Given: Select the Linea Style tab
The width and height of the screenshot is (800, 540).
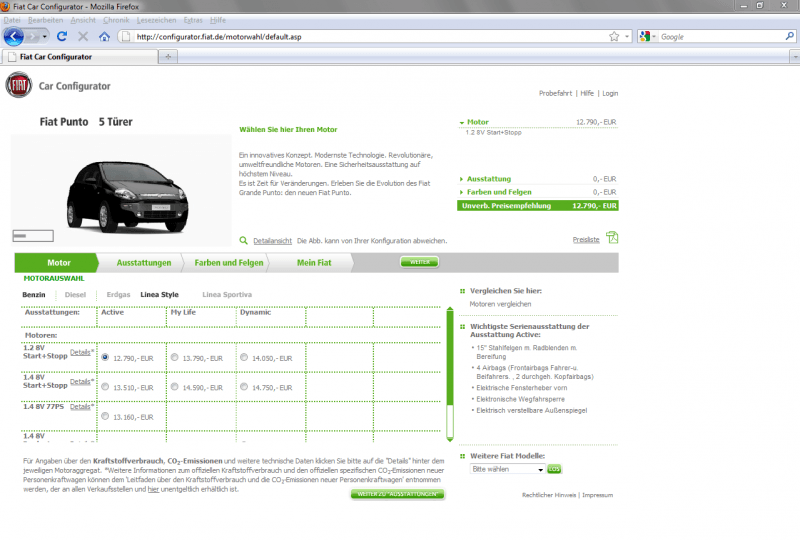Looking at the screenshot, I should coord(160,294).
